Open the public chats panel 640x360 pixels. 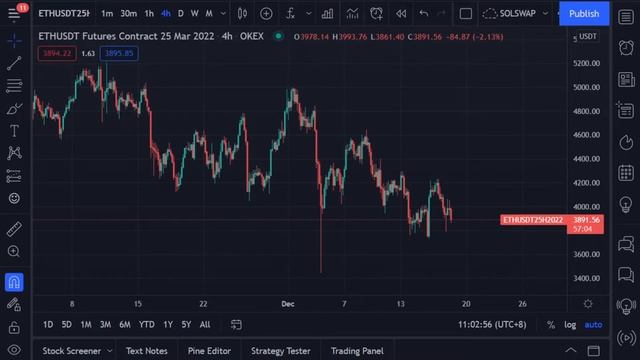tap(626, 244)
